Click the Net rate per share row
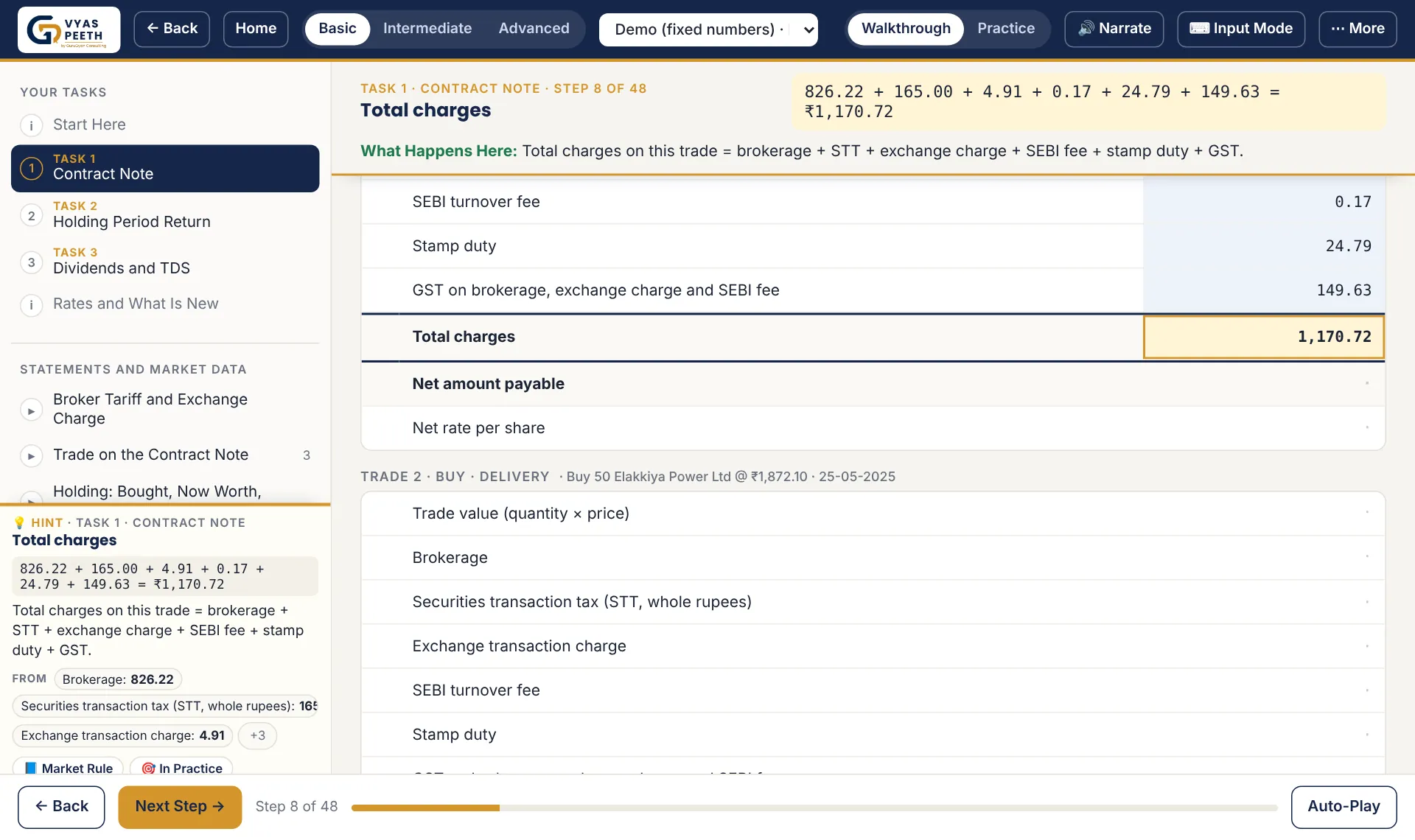This screenshot has width=1415, height=840. [x=873, y=428]
